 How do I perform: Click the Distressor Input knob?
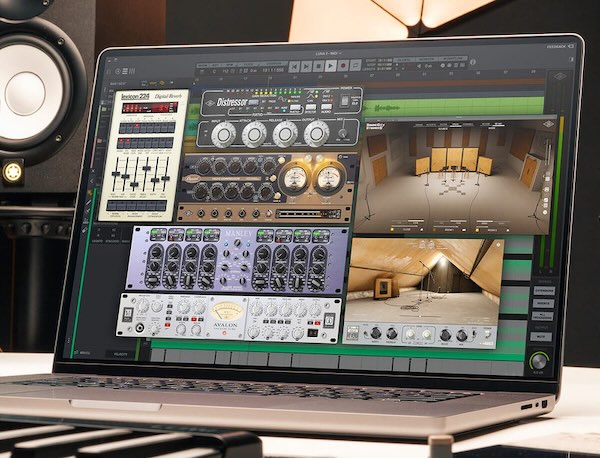click(223, 134)
